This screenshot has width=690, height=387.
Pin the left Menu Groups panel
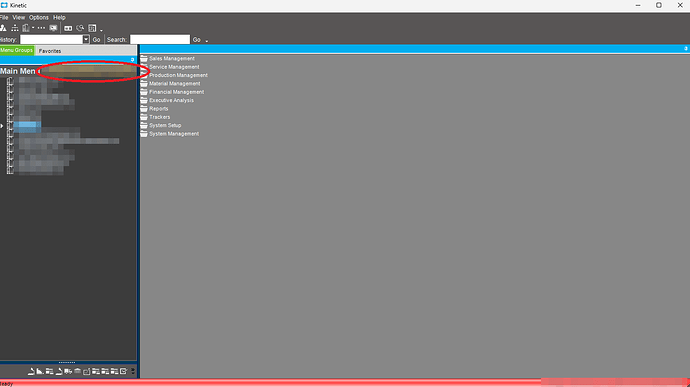coord(132,60)
